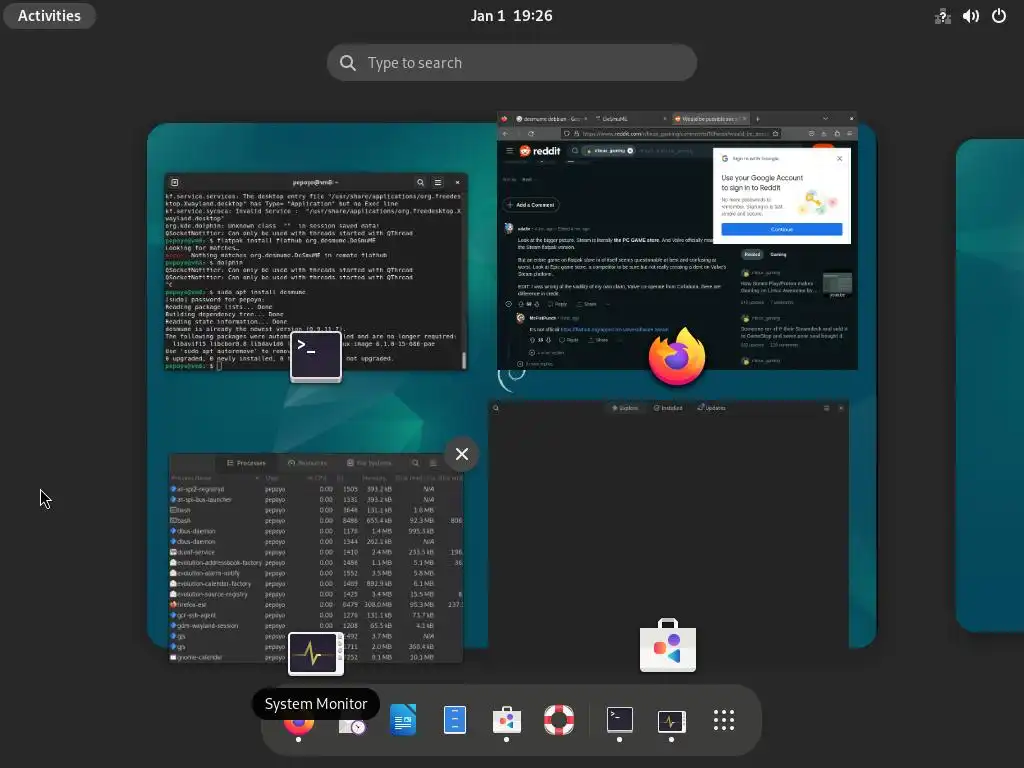
Task: Open the Terminal dock icon
Action: point(620,720)
